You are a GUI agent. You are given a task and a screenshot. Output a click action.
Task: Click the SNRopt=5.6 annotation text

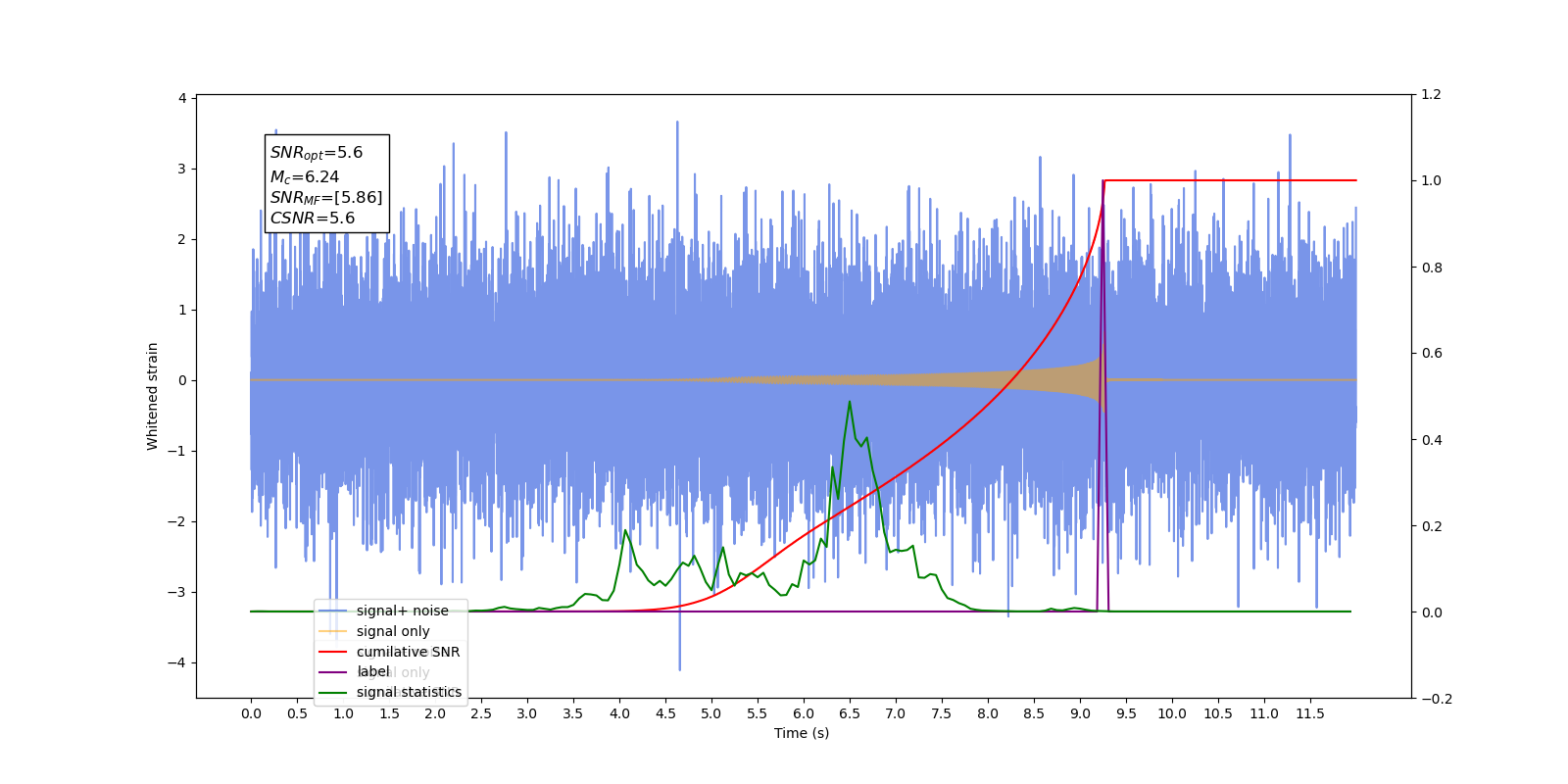click(317, 153)
